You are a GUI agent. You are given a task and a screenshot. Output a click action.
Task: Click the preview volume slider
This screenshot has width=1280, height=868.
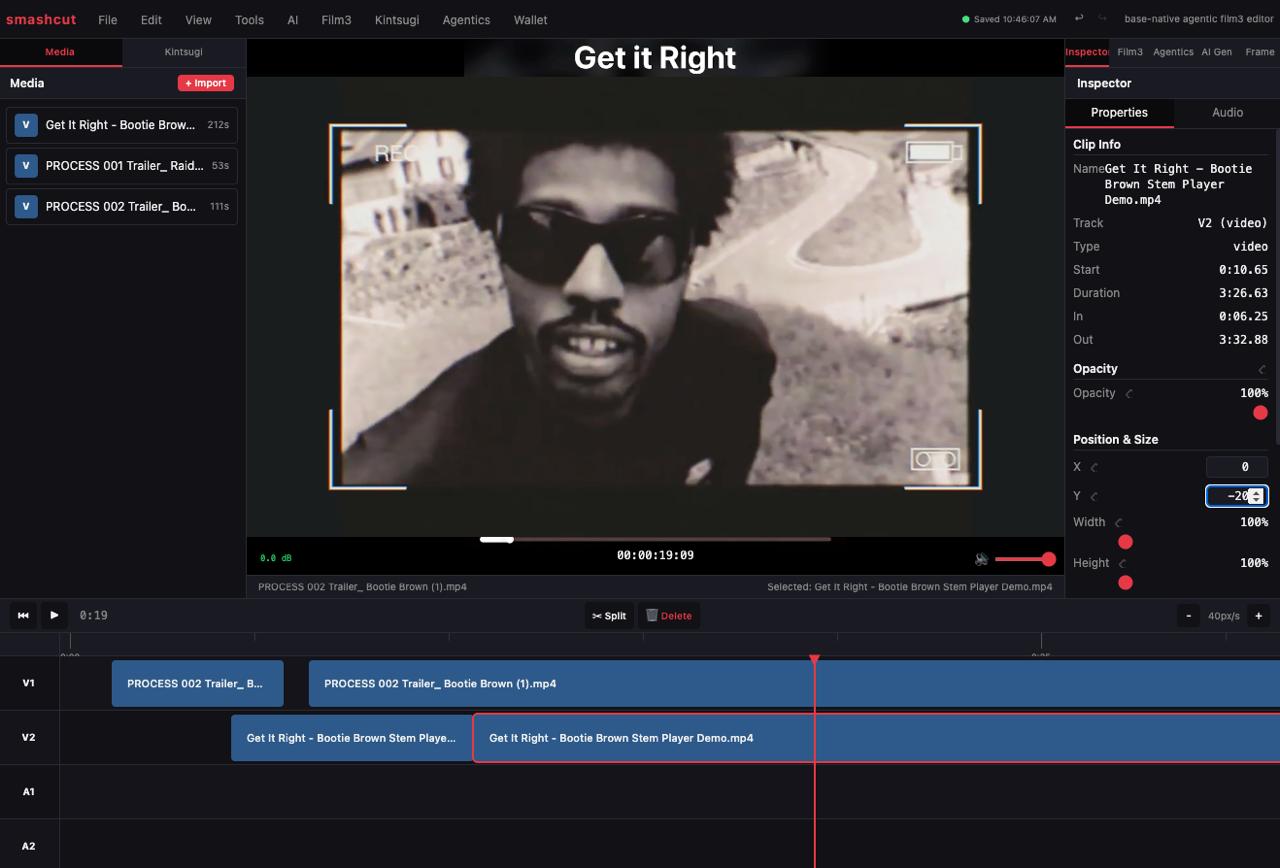tap(1022, 559)
